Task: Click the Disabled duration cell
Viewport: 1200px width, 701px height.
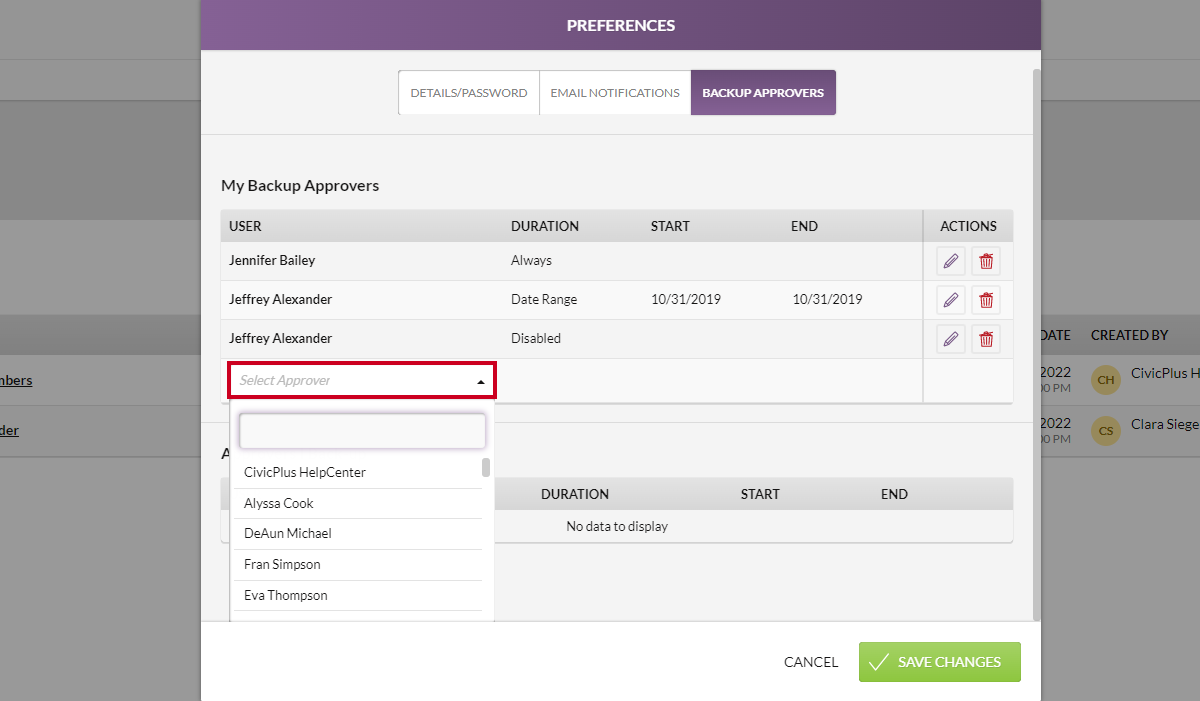Action: pos(536,338)
